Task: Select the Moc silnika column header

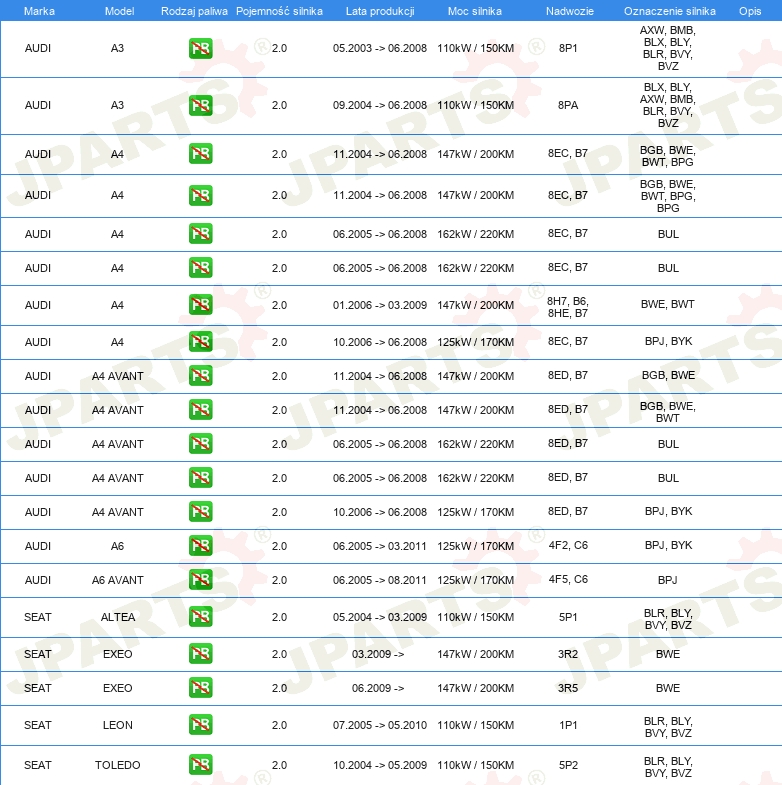Action: 475,10
